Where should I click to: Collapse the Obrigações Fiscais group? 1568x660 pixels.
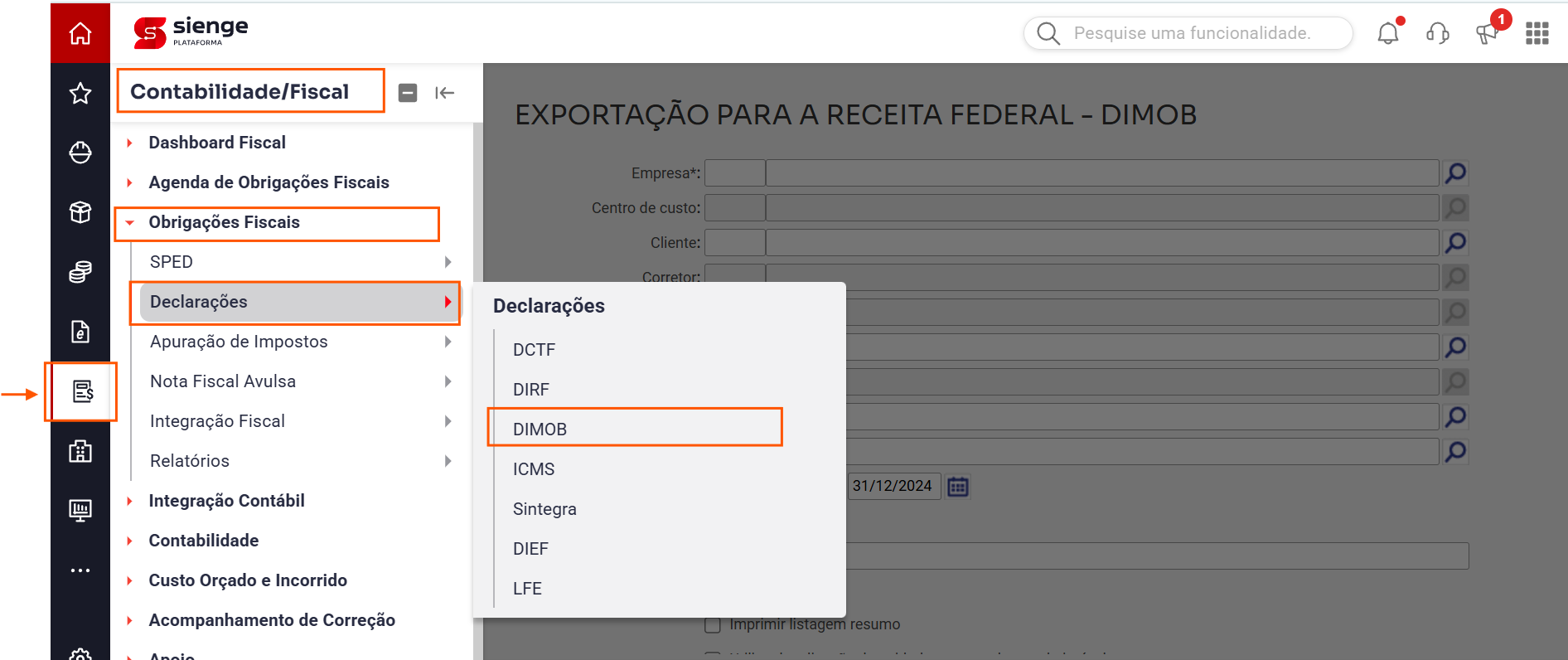click(x=224, y=222)
